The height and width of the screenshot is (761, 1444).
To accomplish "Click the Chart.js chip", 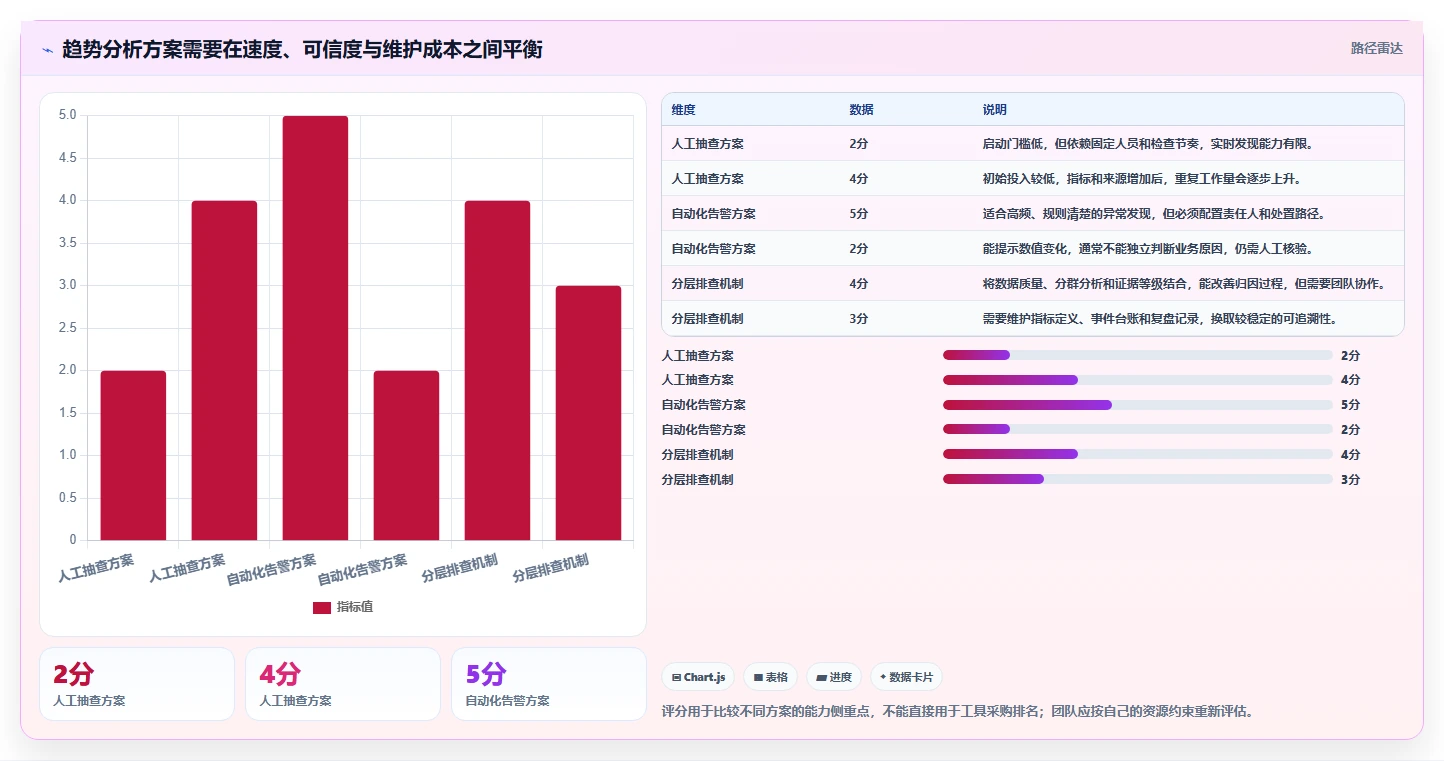I will [698, 677].
